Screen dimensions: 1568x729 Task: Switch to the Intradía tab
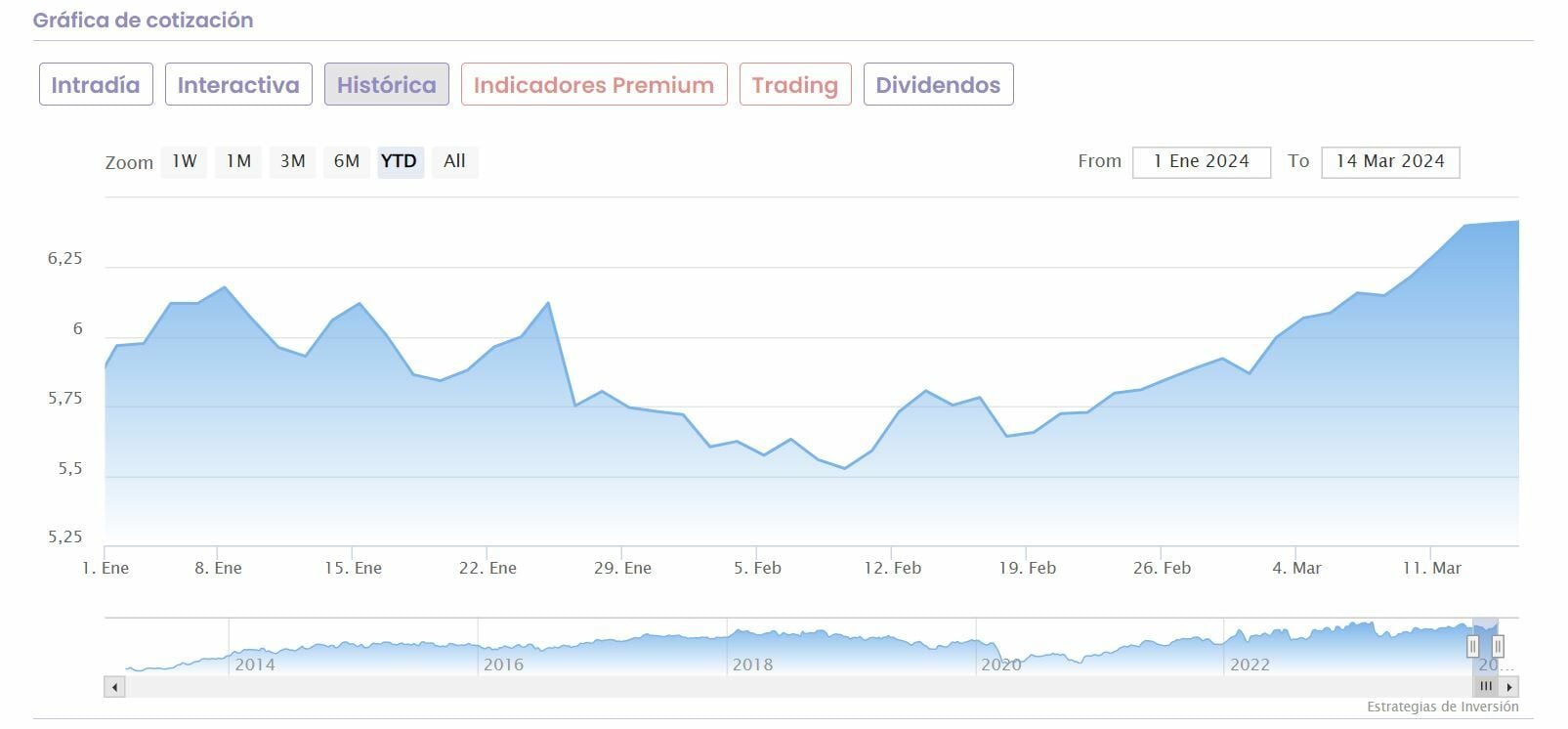tap(96, 85)
